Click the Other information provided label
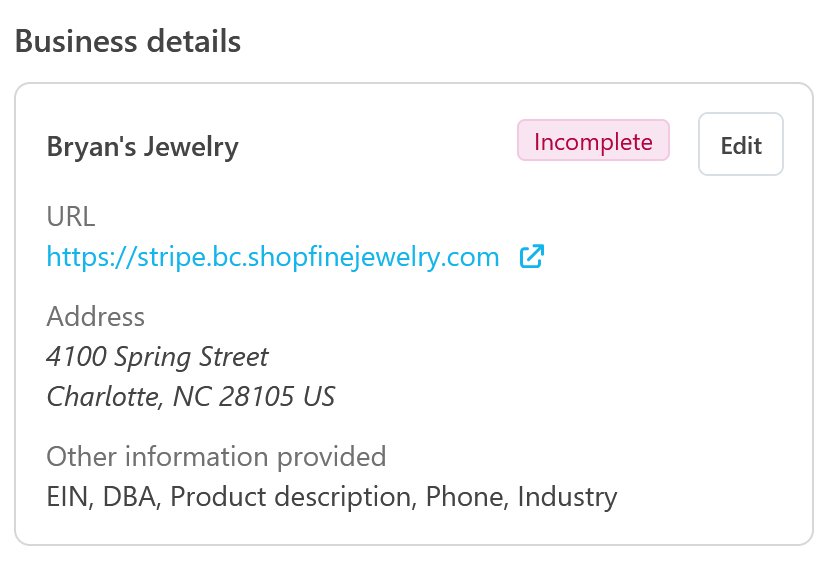The width and height of the screenshot is (840, 572). tap(216, 457)
